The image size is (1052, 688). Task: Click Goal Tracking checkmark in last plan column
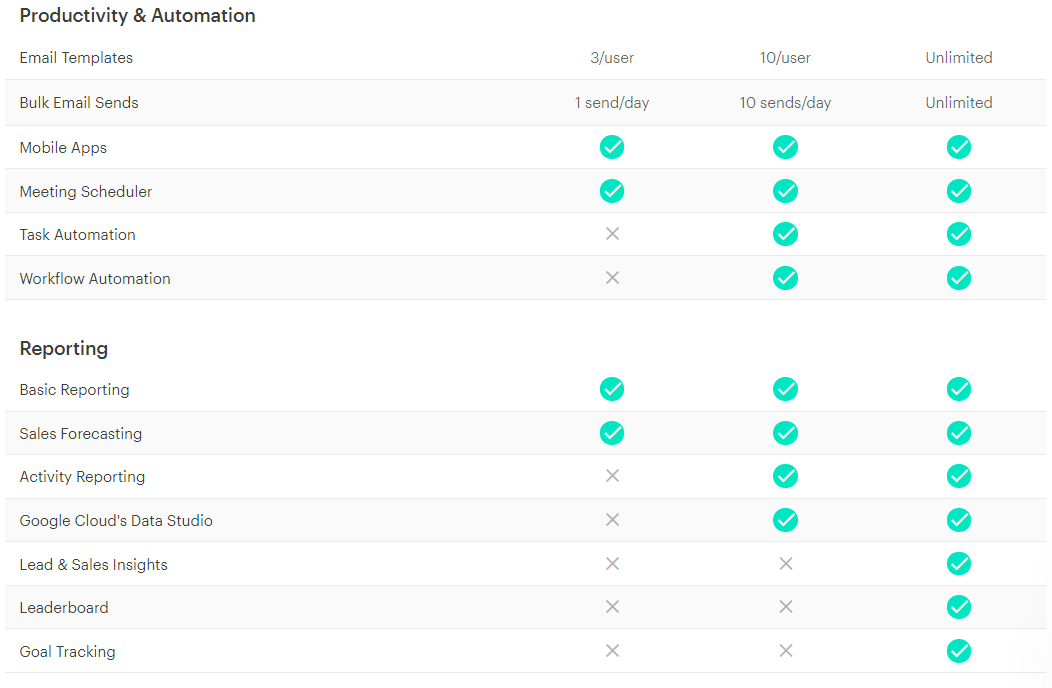click(x=958, y=651)
